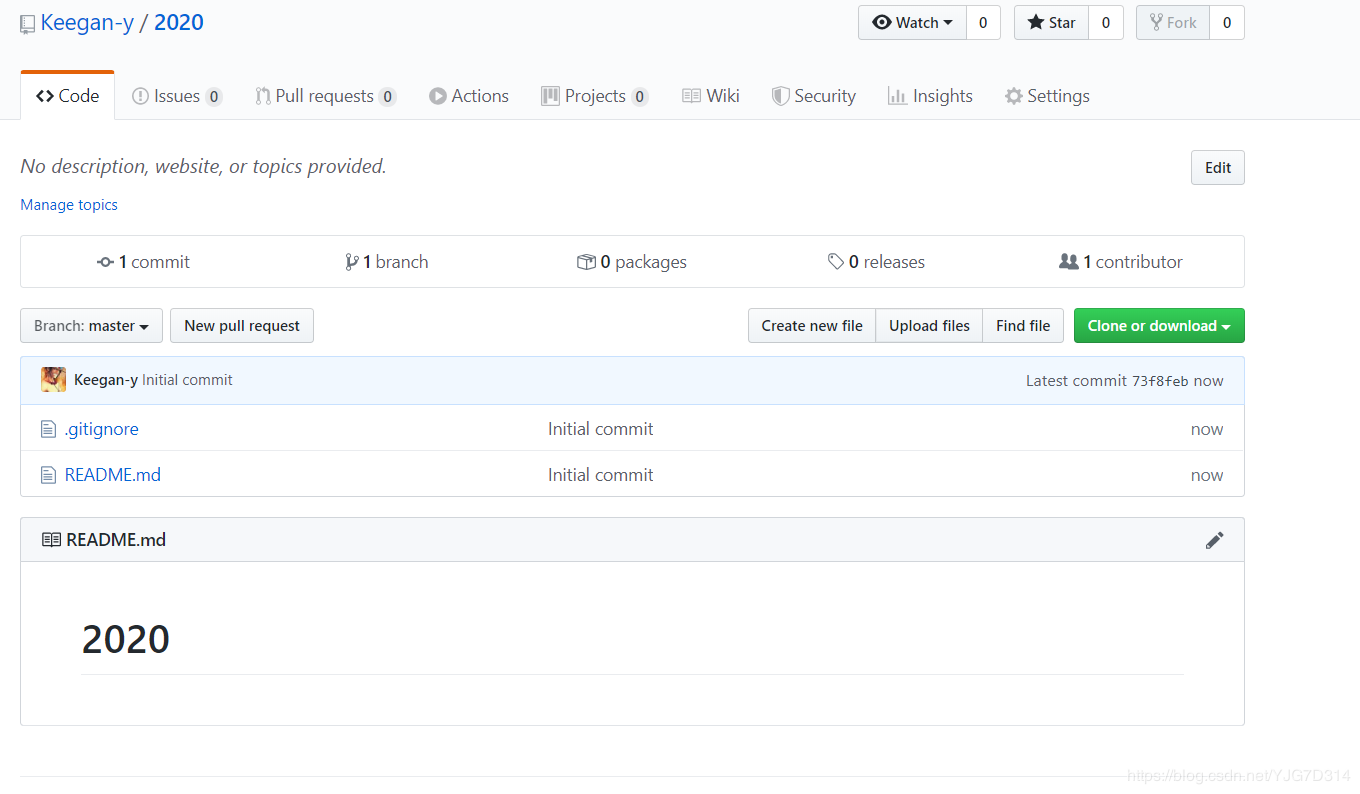Click the New pull request button

(x=242, y=326)
